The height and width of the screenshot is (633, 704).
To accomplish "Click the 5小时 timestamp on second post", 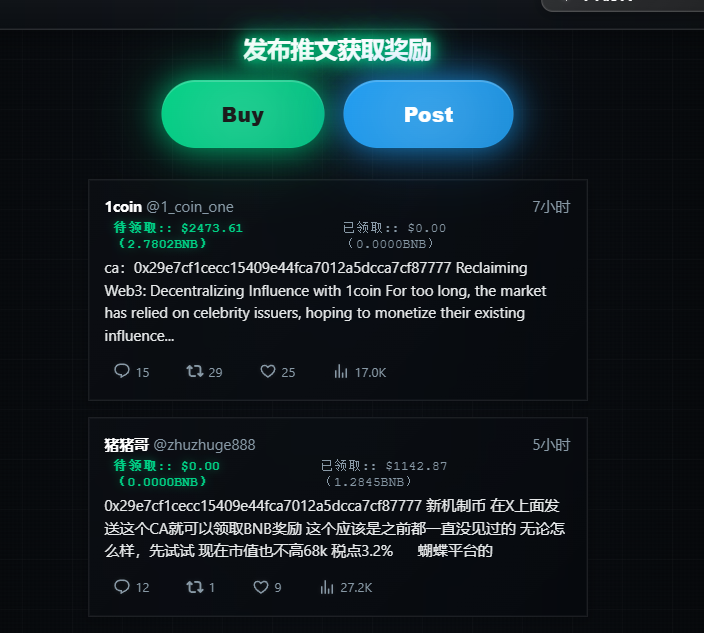I will pyautogui.click(x=551, y=445).
